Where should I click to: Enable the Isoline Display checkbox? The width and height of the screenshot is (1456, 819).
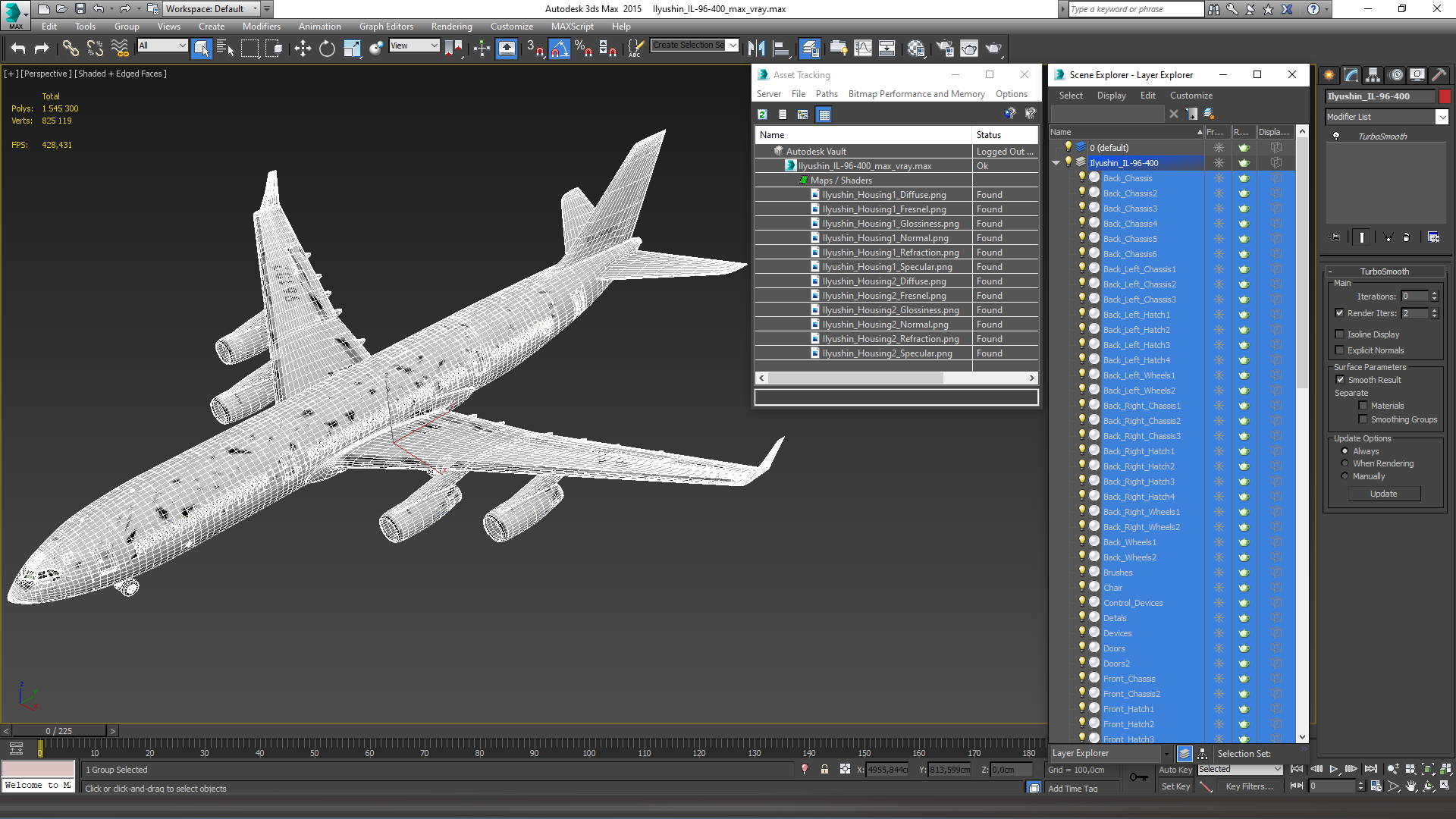[1340, 334]
